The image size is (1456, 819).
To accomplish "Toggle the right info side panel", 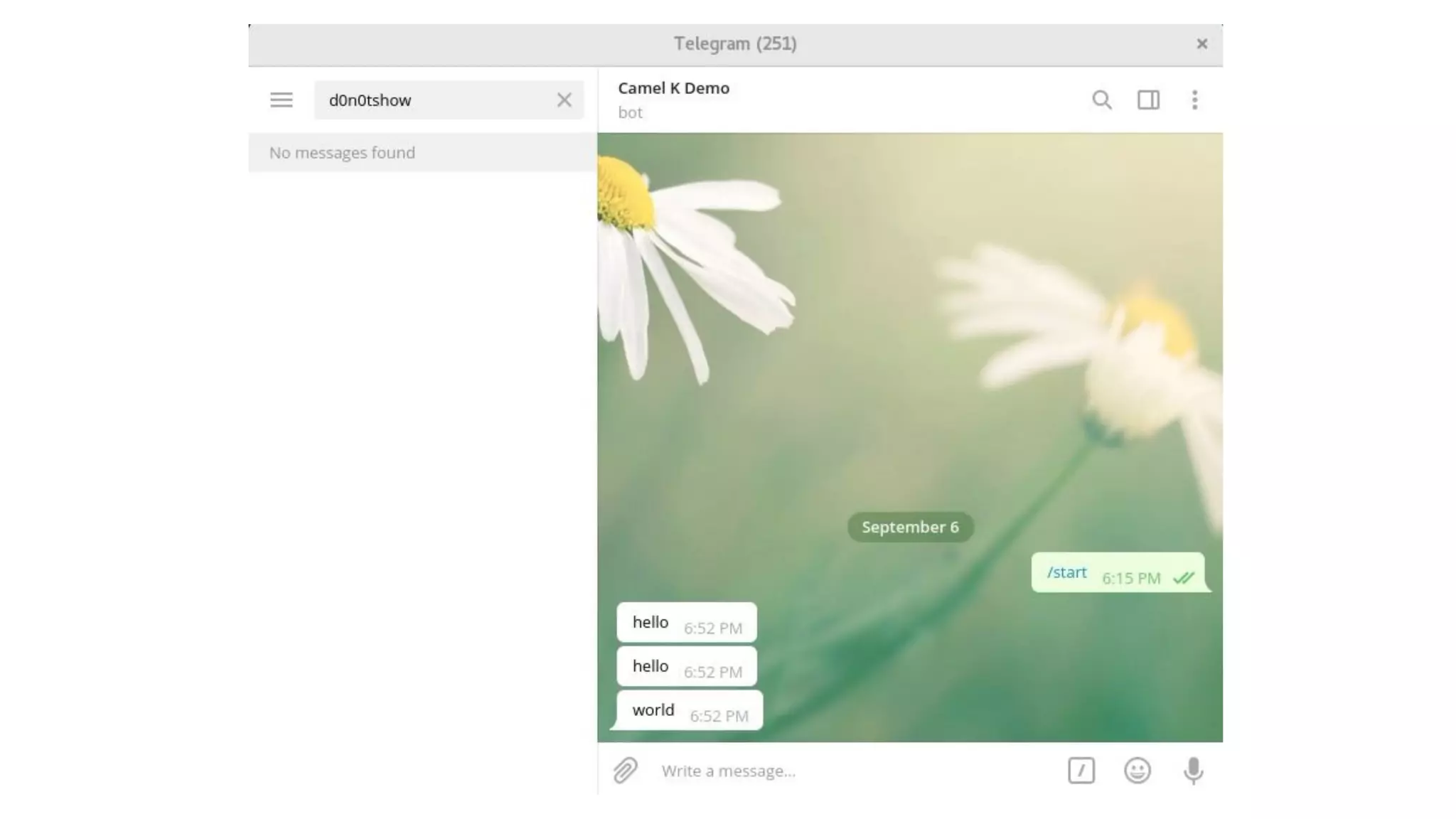I will point(1148,100).
